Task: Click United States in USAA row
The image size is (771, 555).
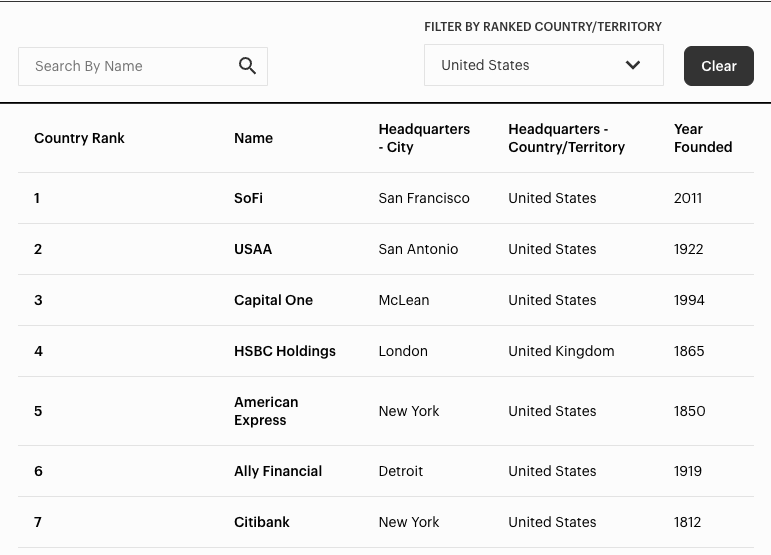Action: (x=552, y=249)
